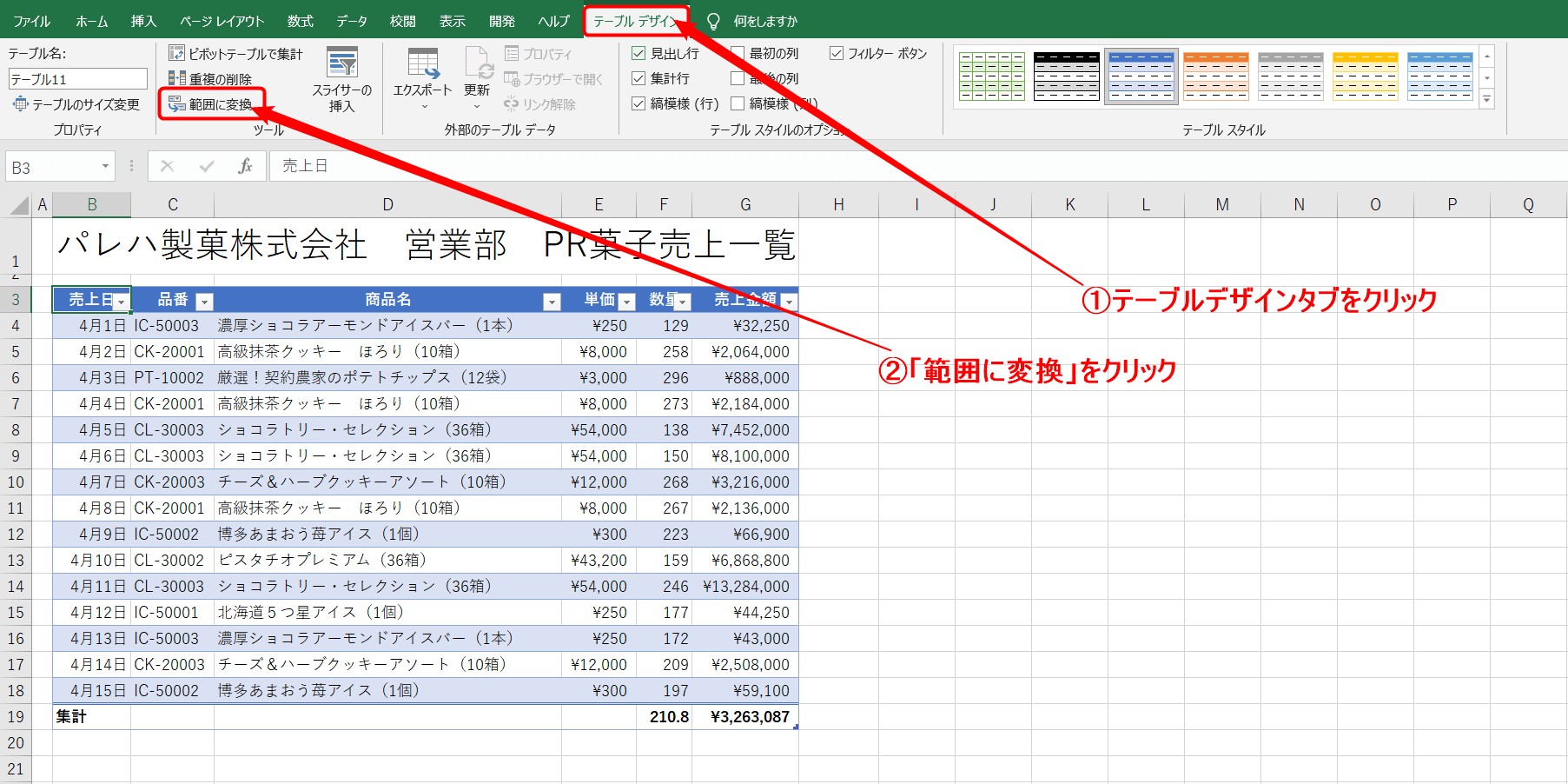Apply the light blue table style swatch

[1440, 76]
